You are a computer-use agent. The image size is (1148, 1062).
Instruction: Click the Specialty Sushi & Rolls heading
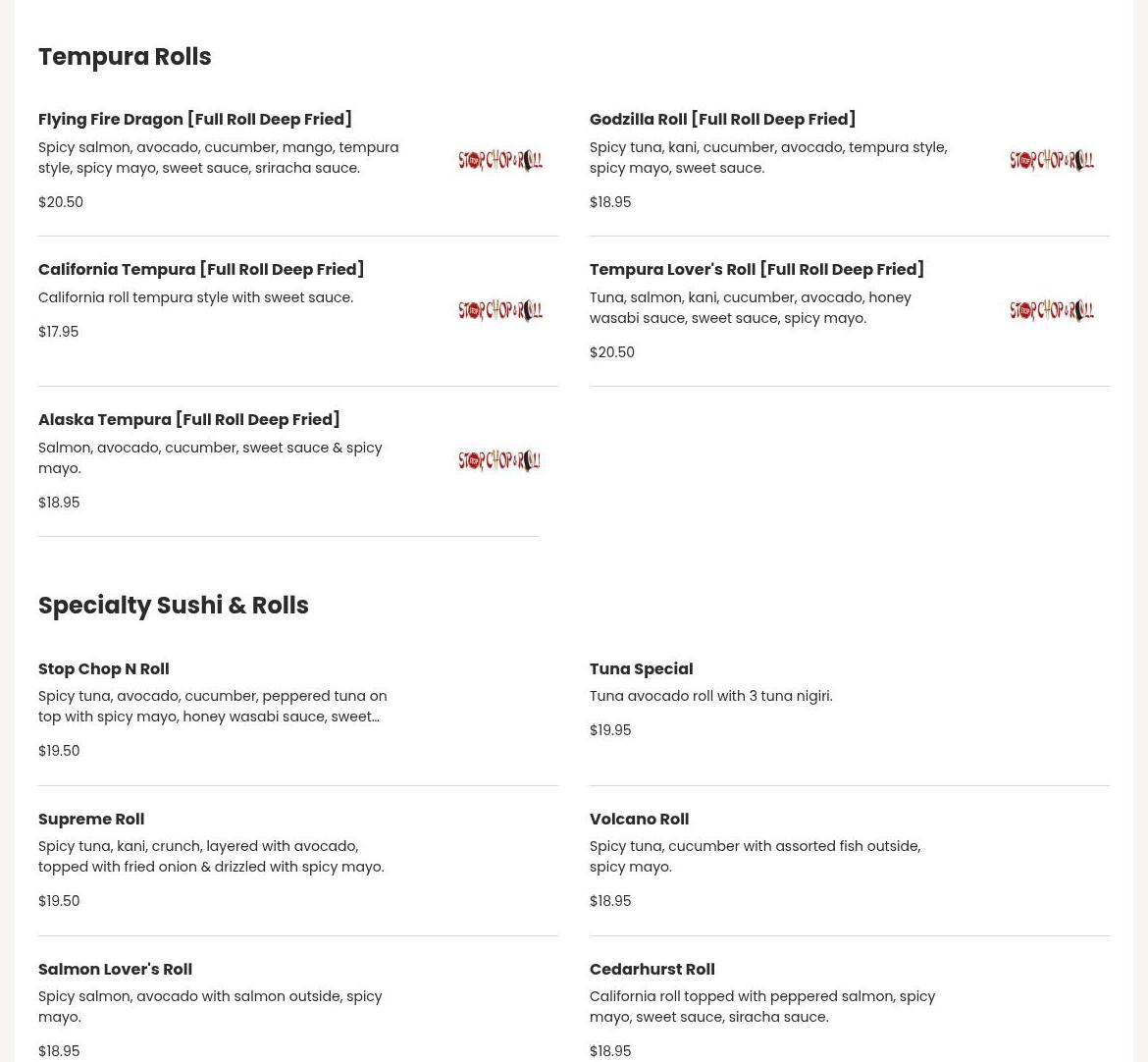(x=173, y=606)
